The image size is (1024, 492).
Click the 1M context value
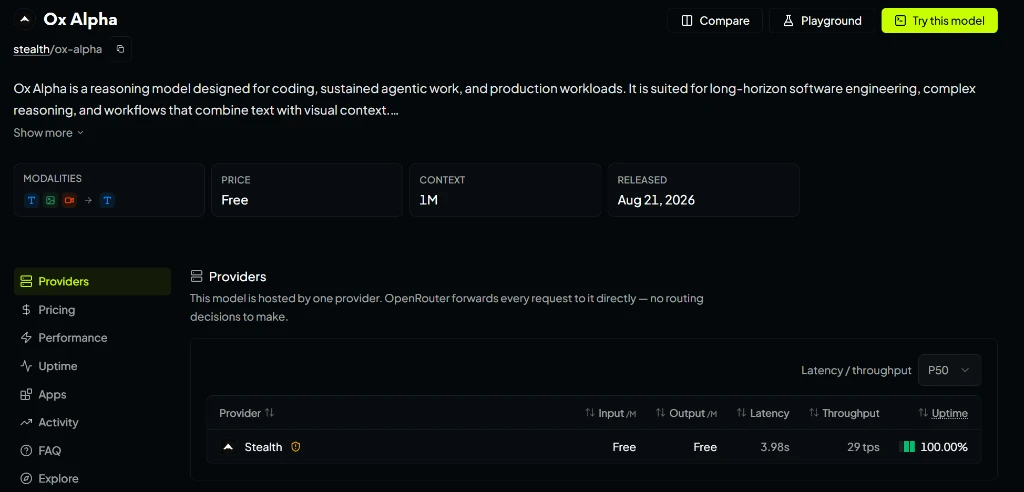[x=428, y=200]
